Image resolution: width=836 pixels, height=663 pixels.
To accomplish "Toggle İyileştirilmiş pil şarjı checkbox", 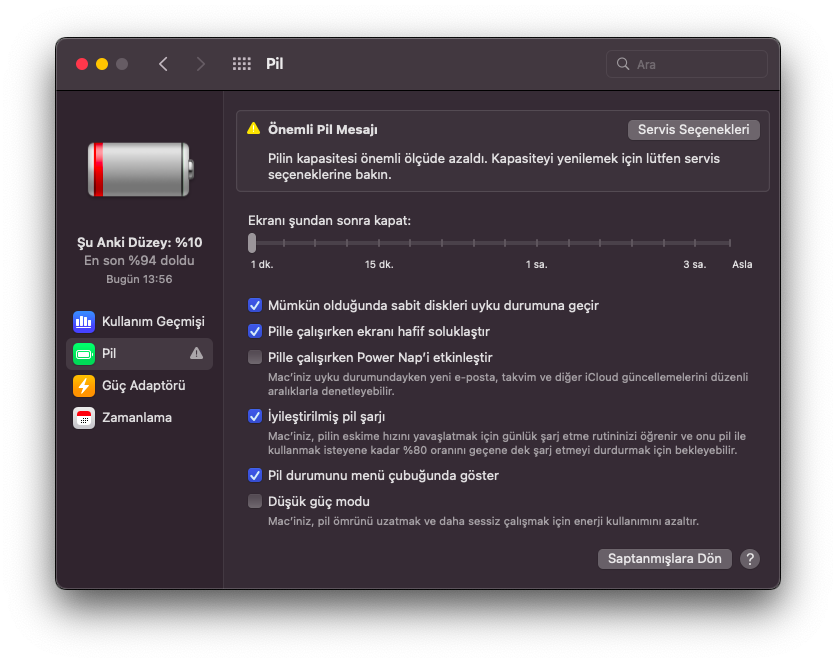I will pyautogui.click(x=255, y=417).
